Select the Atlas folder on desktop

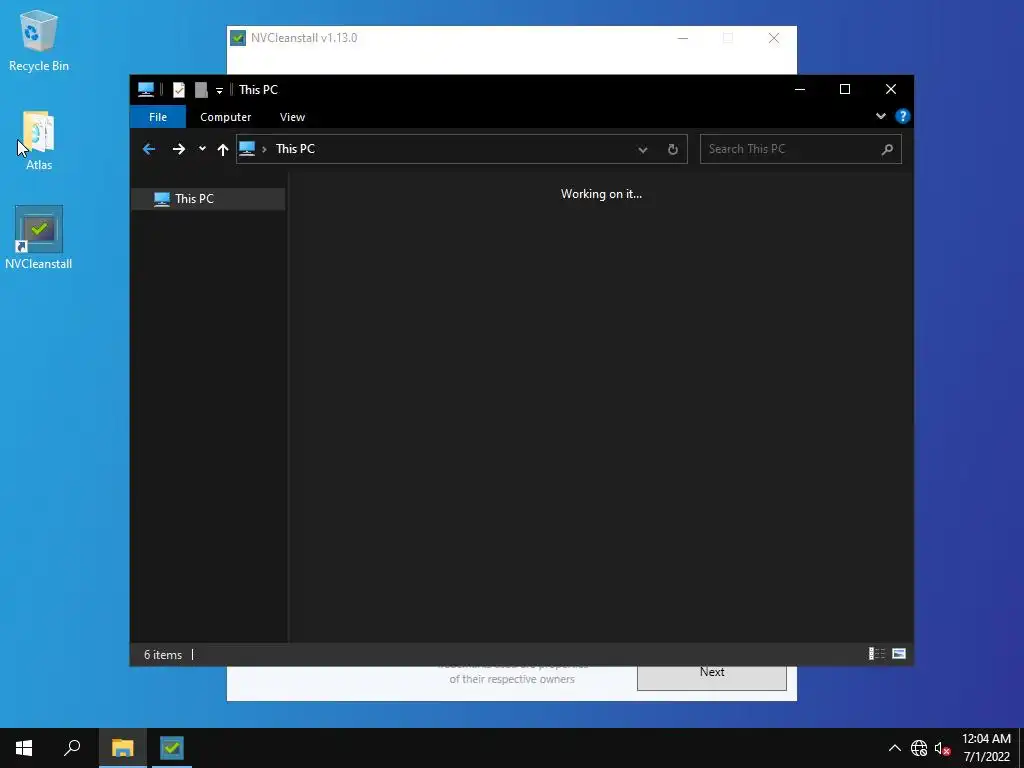click(x=39, y=140)
